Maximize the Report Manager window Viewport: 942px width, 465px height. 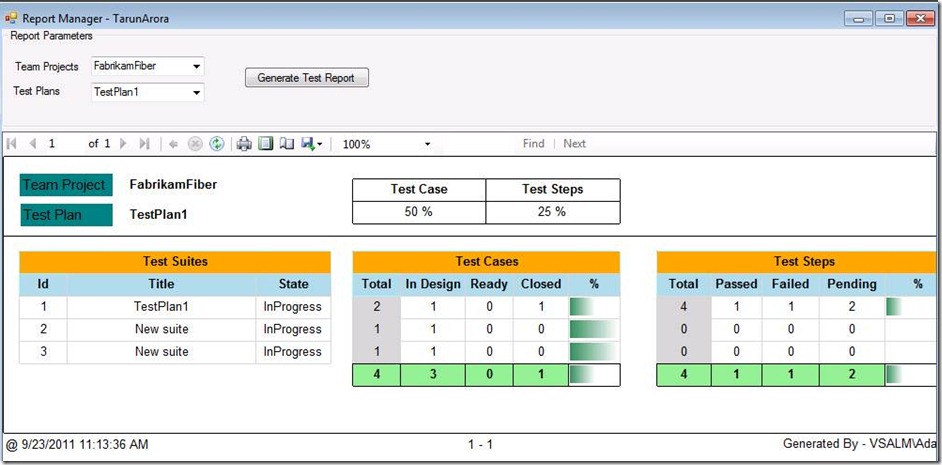coord(889,19)
